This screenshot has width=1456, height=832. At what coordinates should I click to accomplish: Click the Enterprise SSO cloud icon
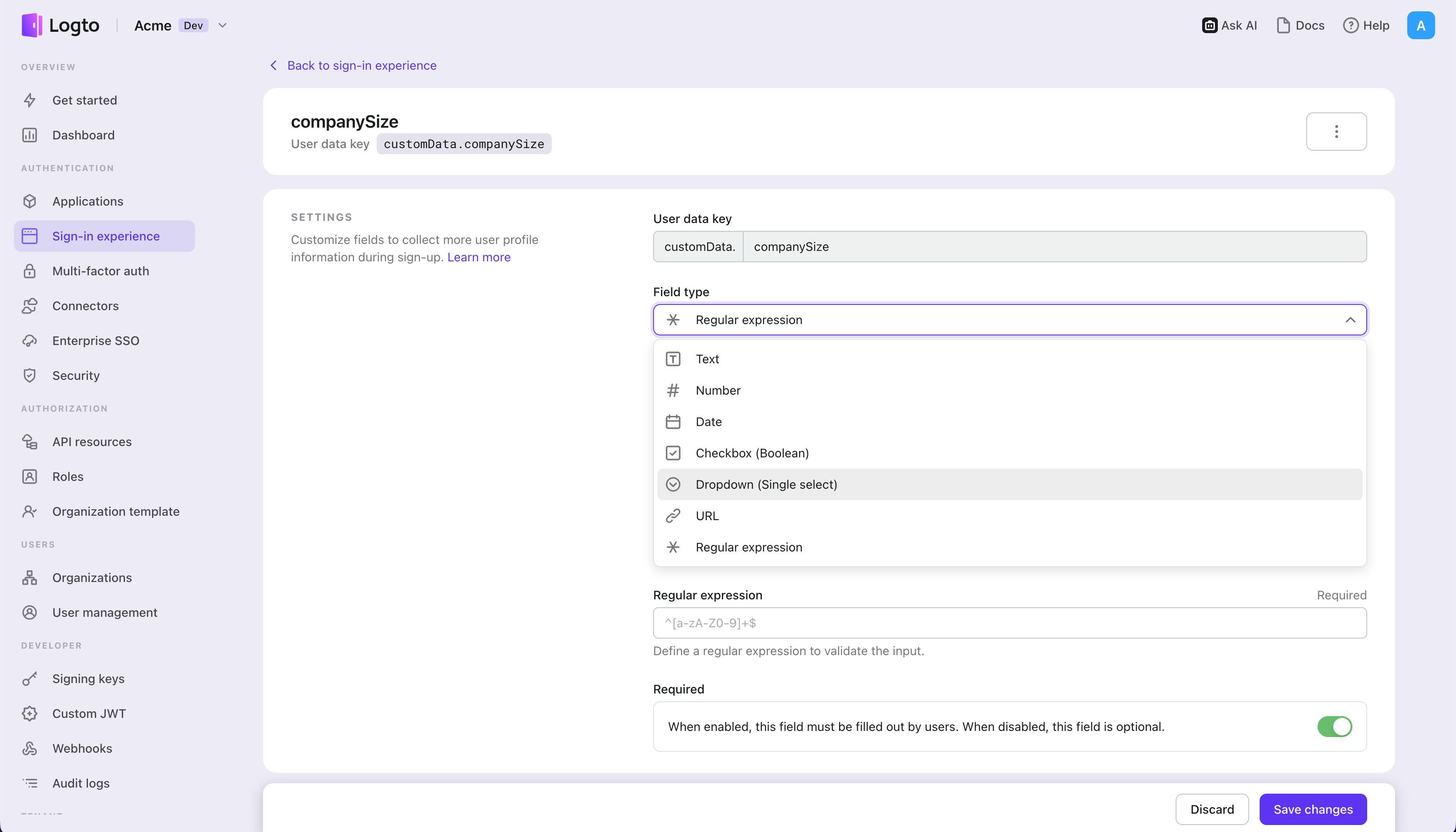pyautogui.click(x=30, y=341)
